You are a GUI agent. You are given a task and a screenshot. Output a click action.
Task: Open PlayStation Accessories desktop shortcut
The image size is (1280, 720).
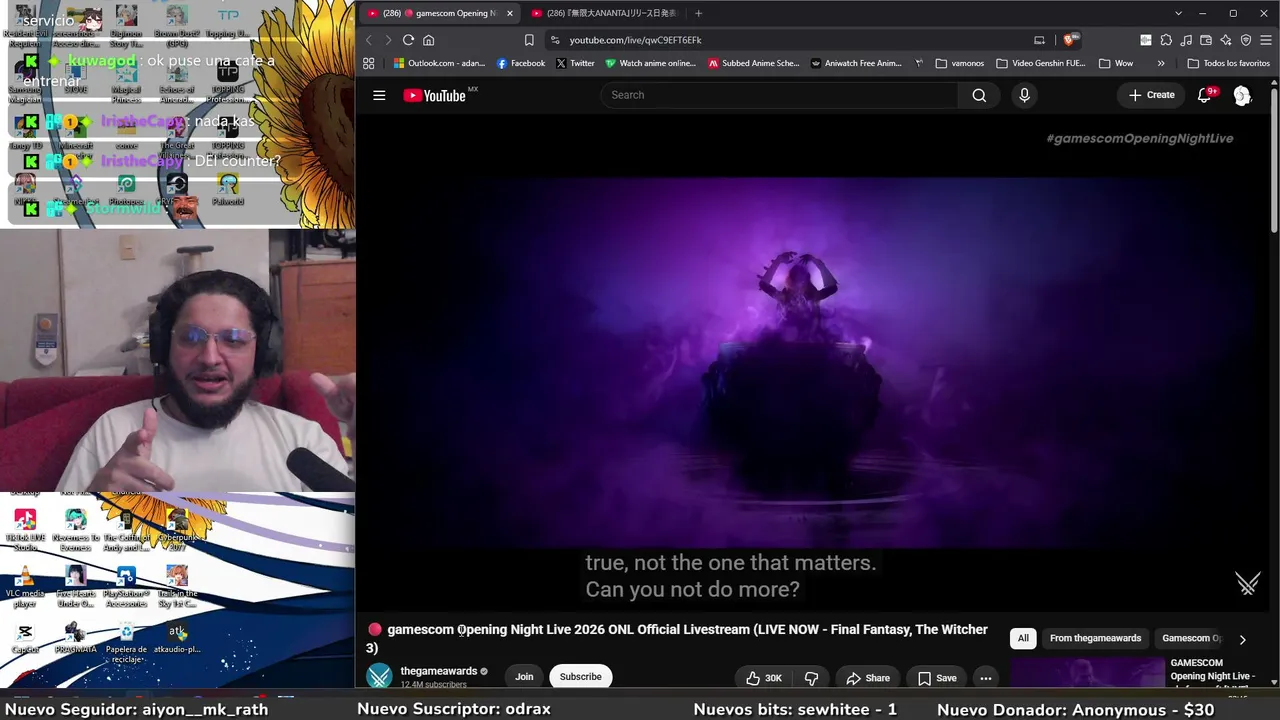(x=126, y=585)
